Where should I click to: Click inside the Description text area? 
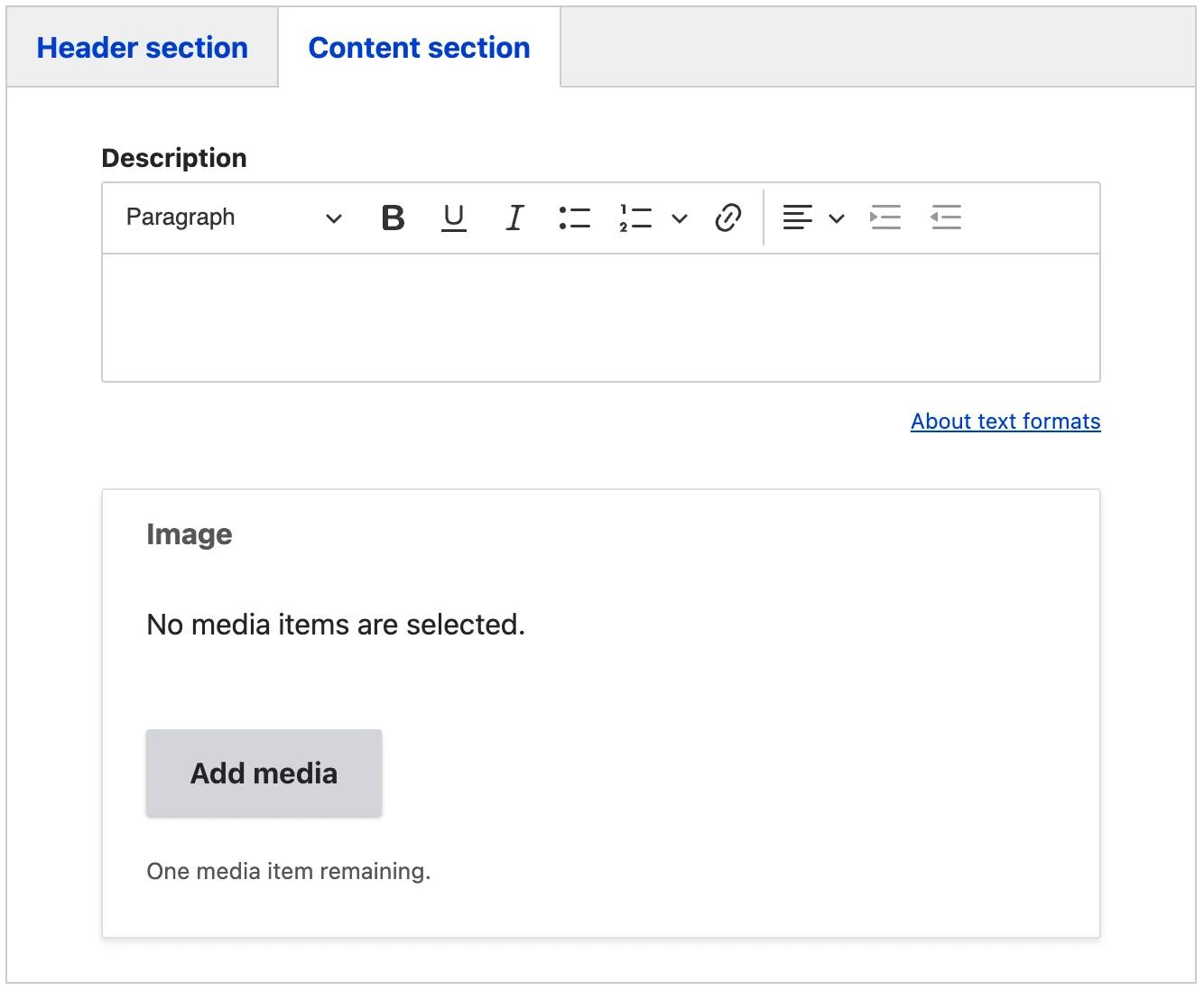(600, 318)
